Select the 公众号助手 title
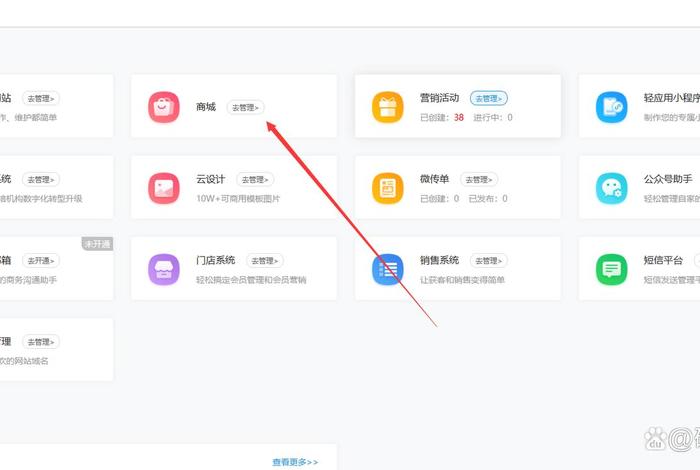 pyautogui.click(x=668, y=179)
